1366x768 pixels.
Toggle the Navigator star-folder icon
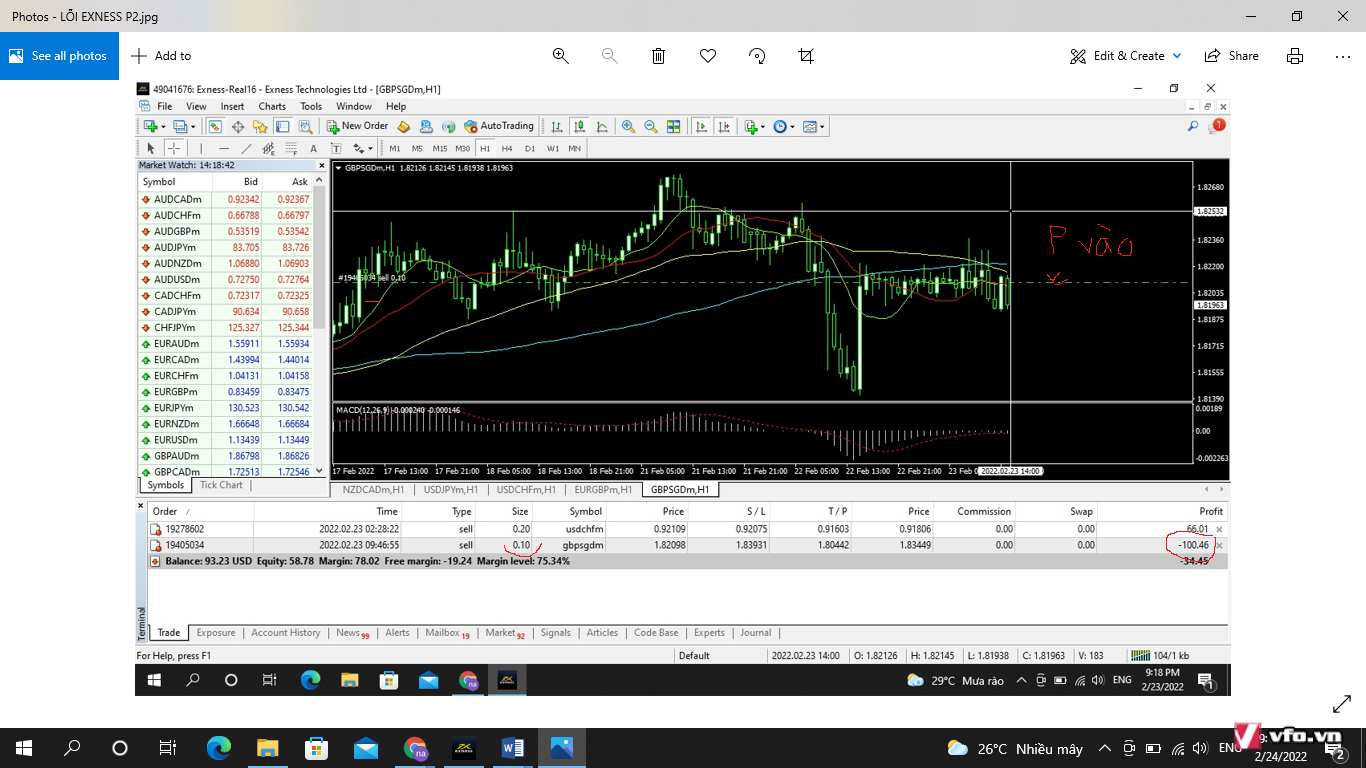click(260, 127)
